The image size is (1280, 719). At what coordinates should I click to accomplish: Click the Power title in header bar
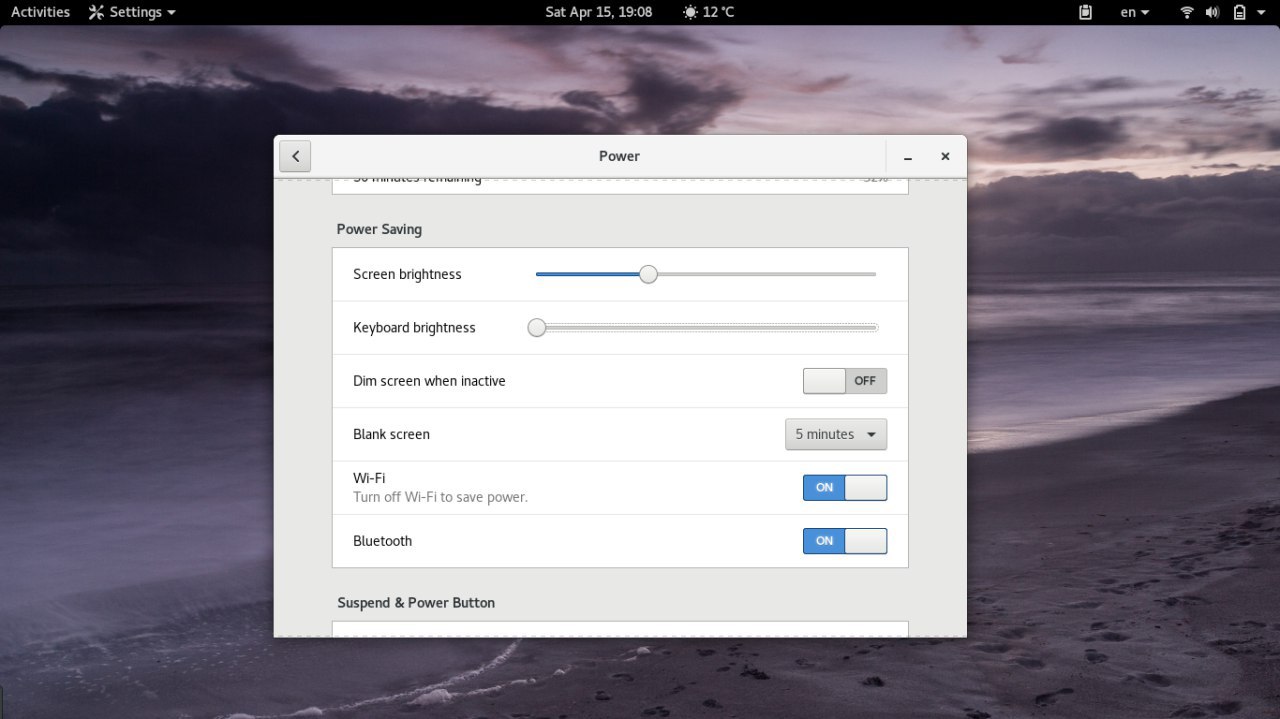tap(619, 156)
